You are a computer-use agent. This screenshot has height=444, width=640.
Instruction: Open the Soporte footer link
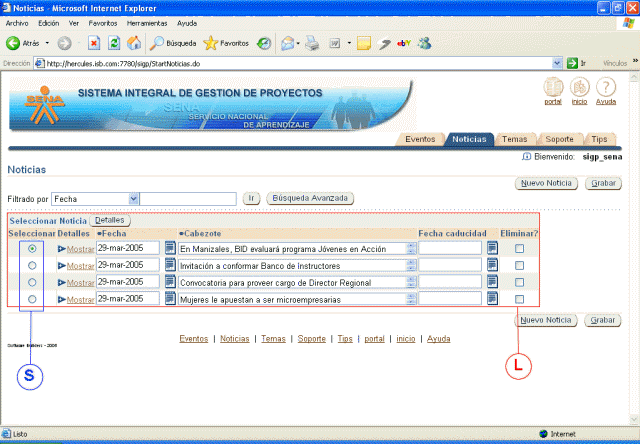(x=311, y=339)
